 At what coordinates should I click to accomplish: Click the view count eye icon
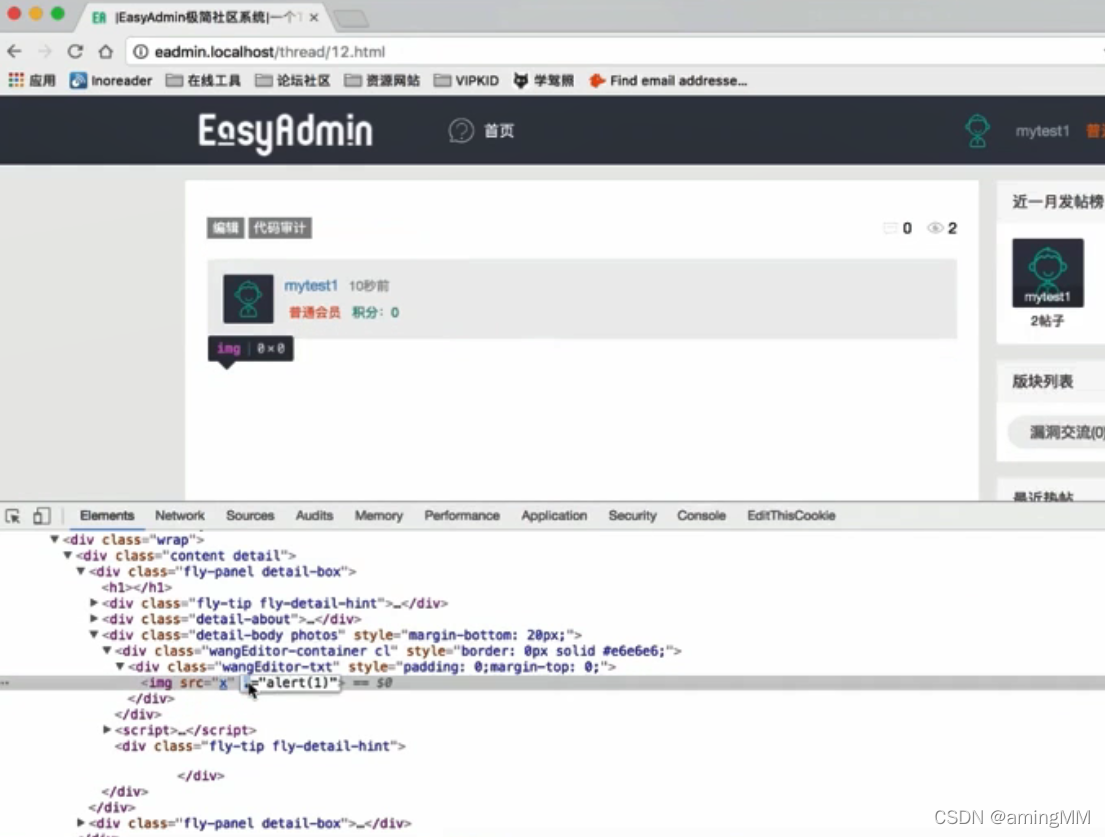point(934,228)
